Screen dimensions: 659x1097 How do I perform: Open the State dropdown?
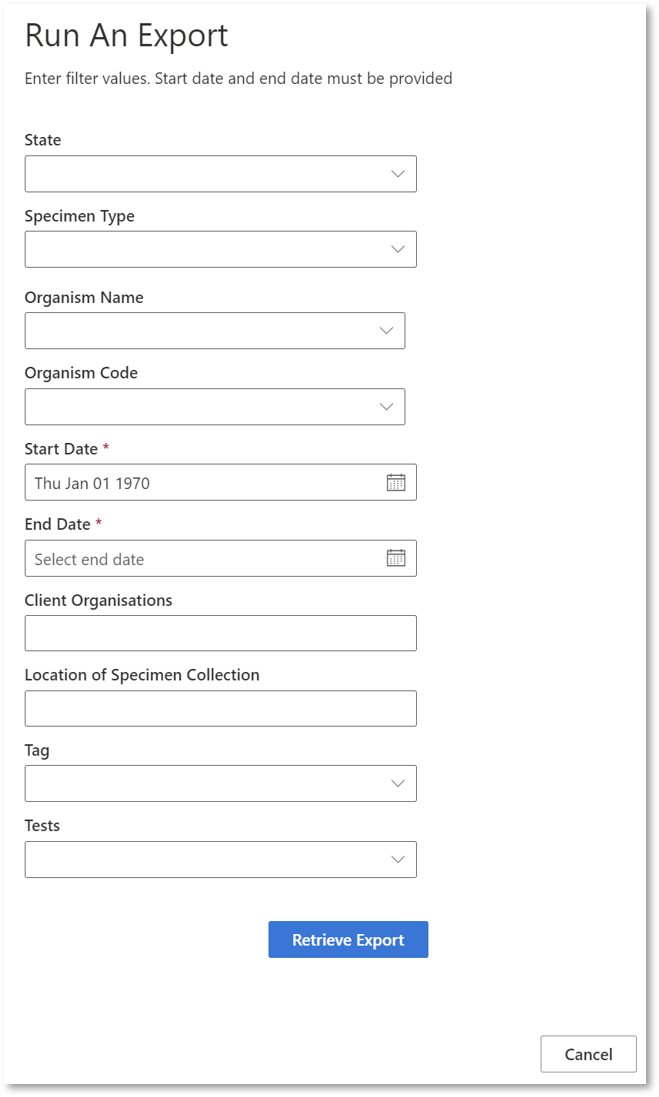220,174
